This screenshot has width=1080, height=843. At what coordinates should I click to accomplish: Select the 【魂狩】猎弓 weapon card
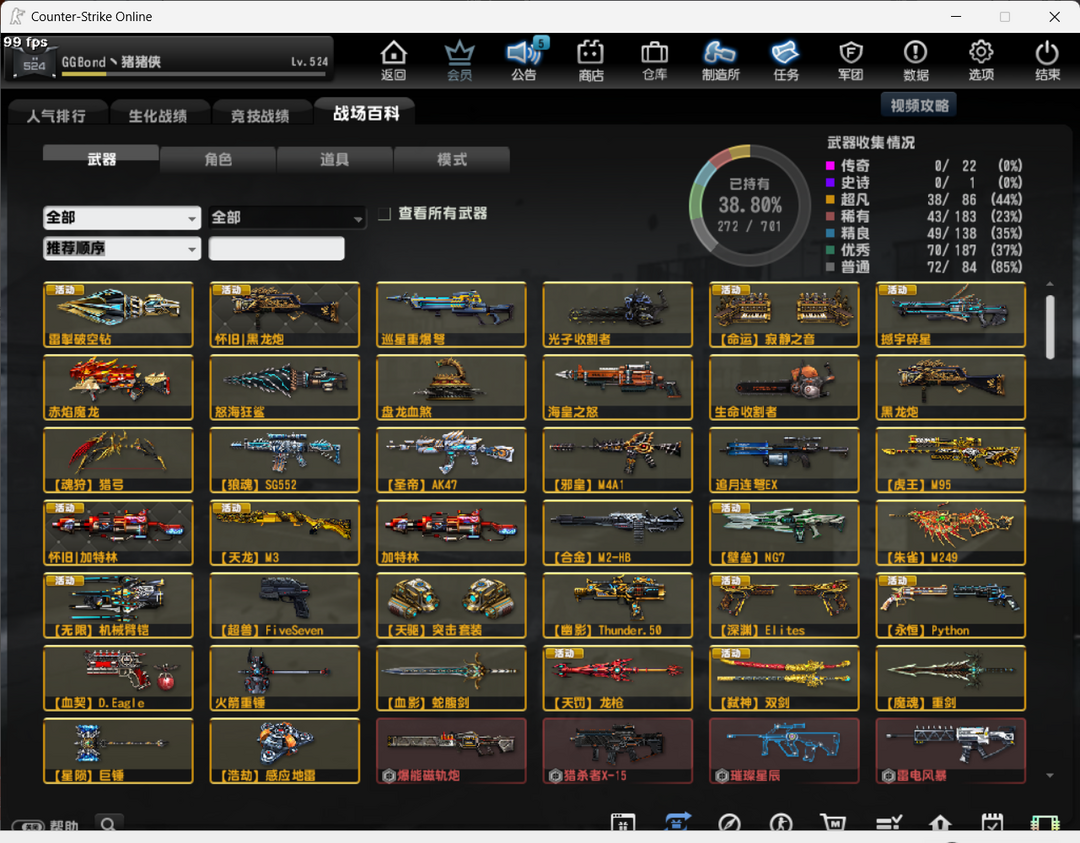[x=118, y=460]
